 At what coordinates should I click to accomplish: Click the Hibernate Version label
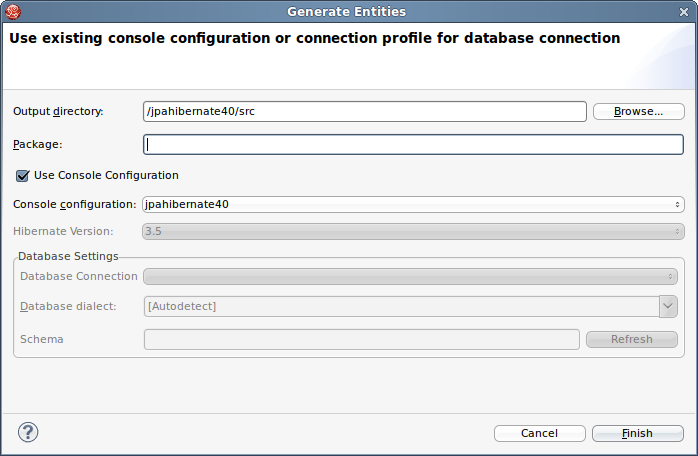(x=63, y=231)
